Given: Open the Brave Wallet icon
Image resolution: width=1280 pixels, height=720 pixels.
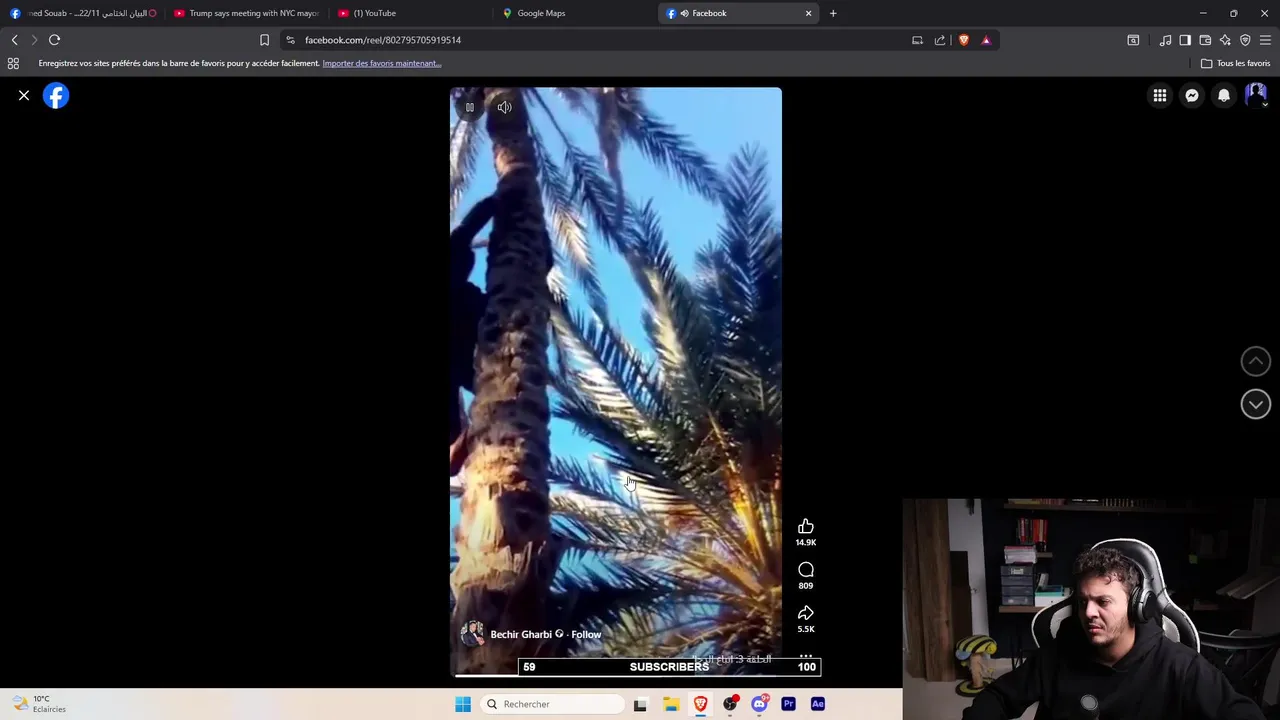Looking at the screenshot, I should click(1205, 40).
